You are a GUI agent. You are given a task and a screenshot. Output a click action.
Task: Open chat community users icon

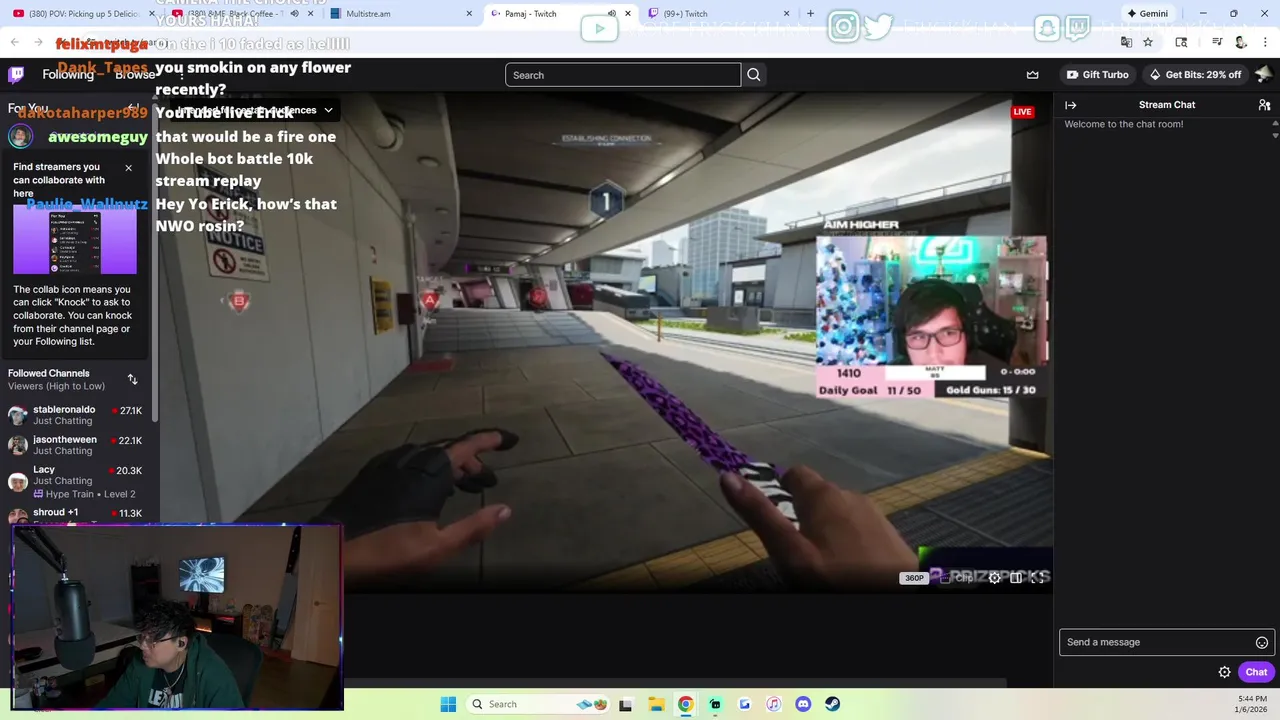click(1264, 105)
